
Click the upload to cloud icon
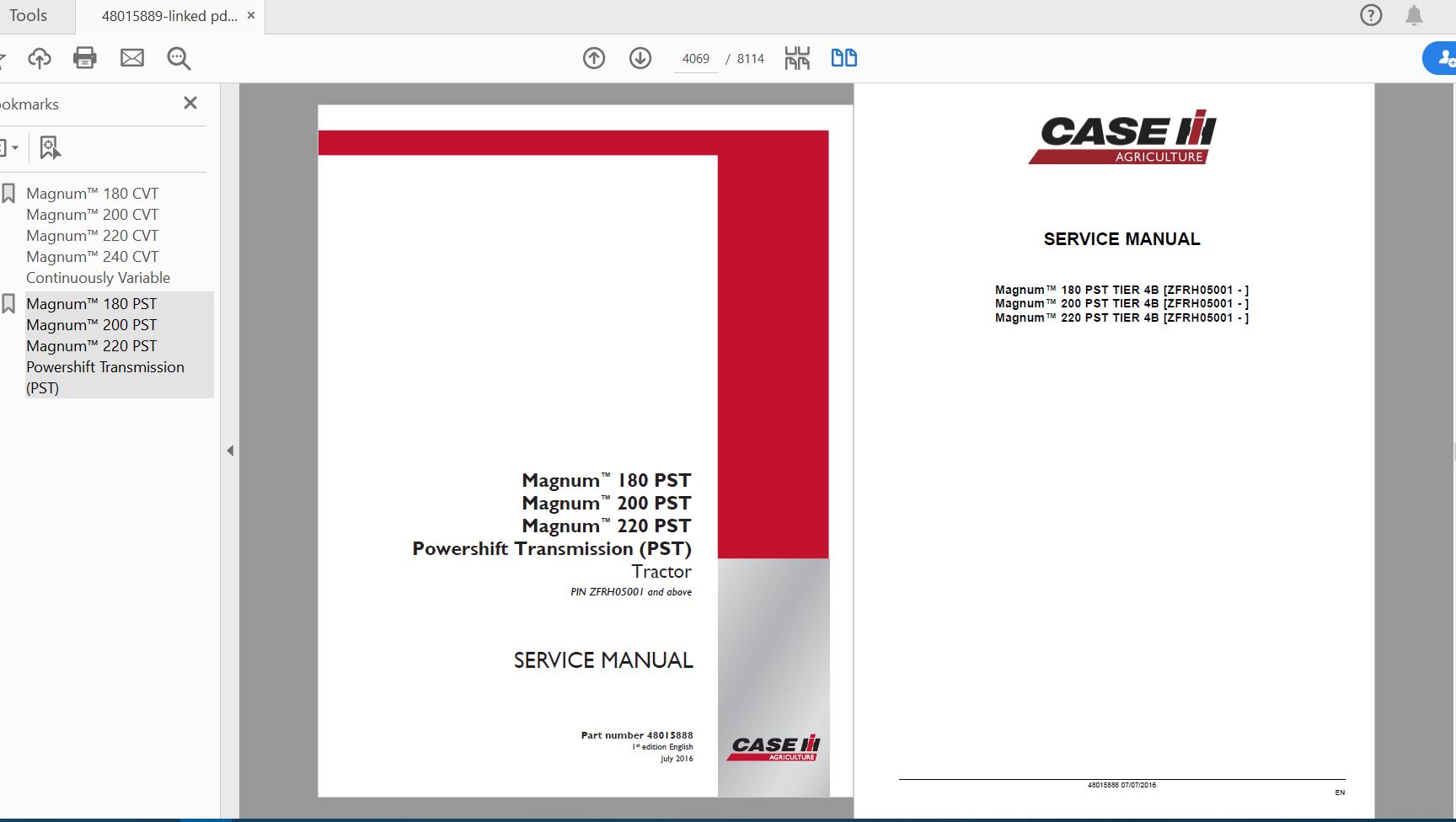click(40, 58)
